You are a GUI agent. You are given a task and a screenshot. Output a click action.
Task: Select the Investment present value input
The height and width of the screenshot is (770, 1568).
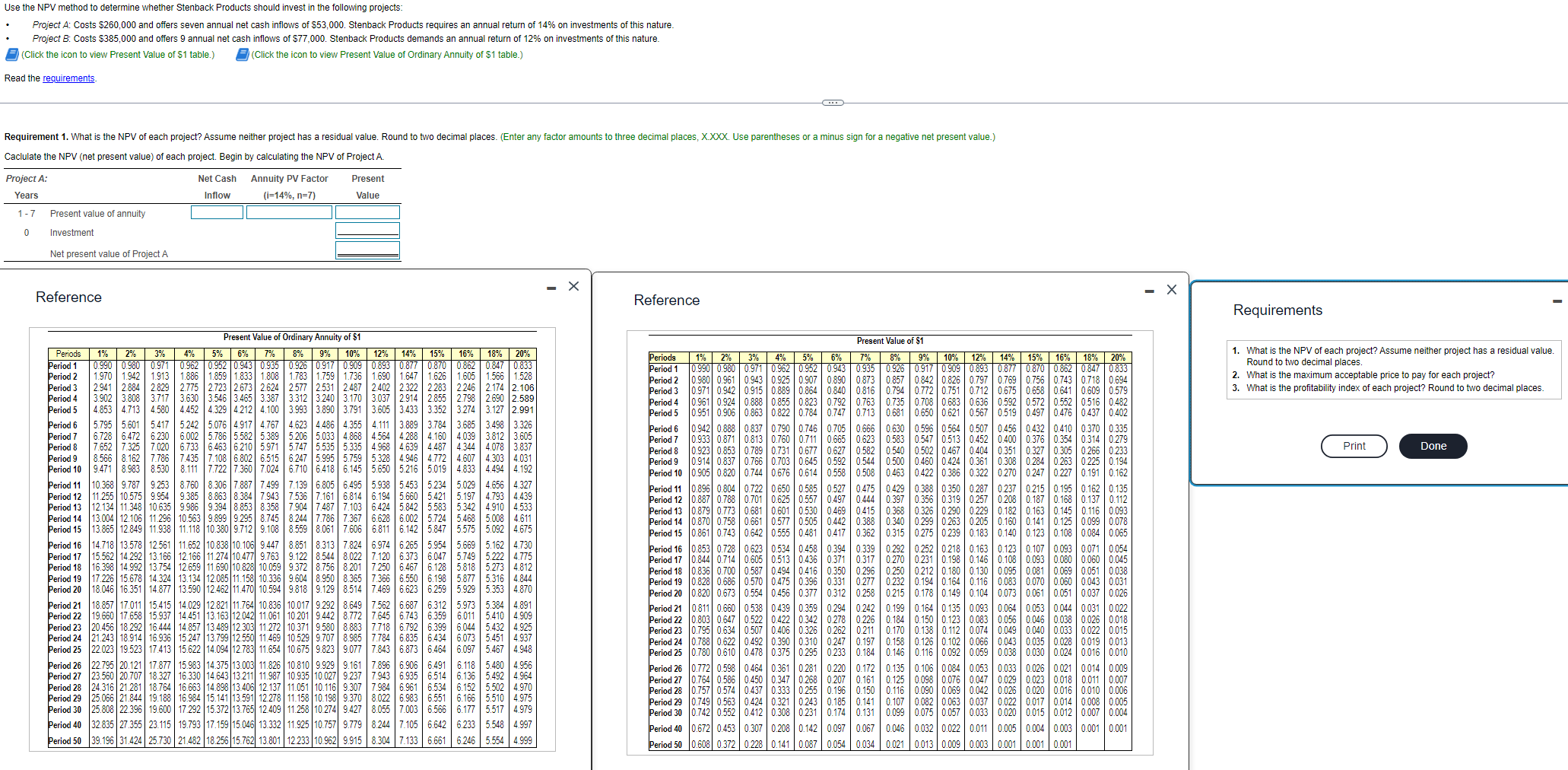click(367, 231)
